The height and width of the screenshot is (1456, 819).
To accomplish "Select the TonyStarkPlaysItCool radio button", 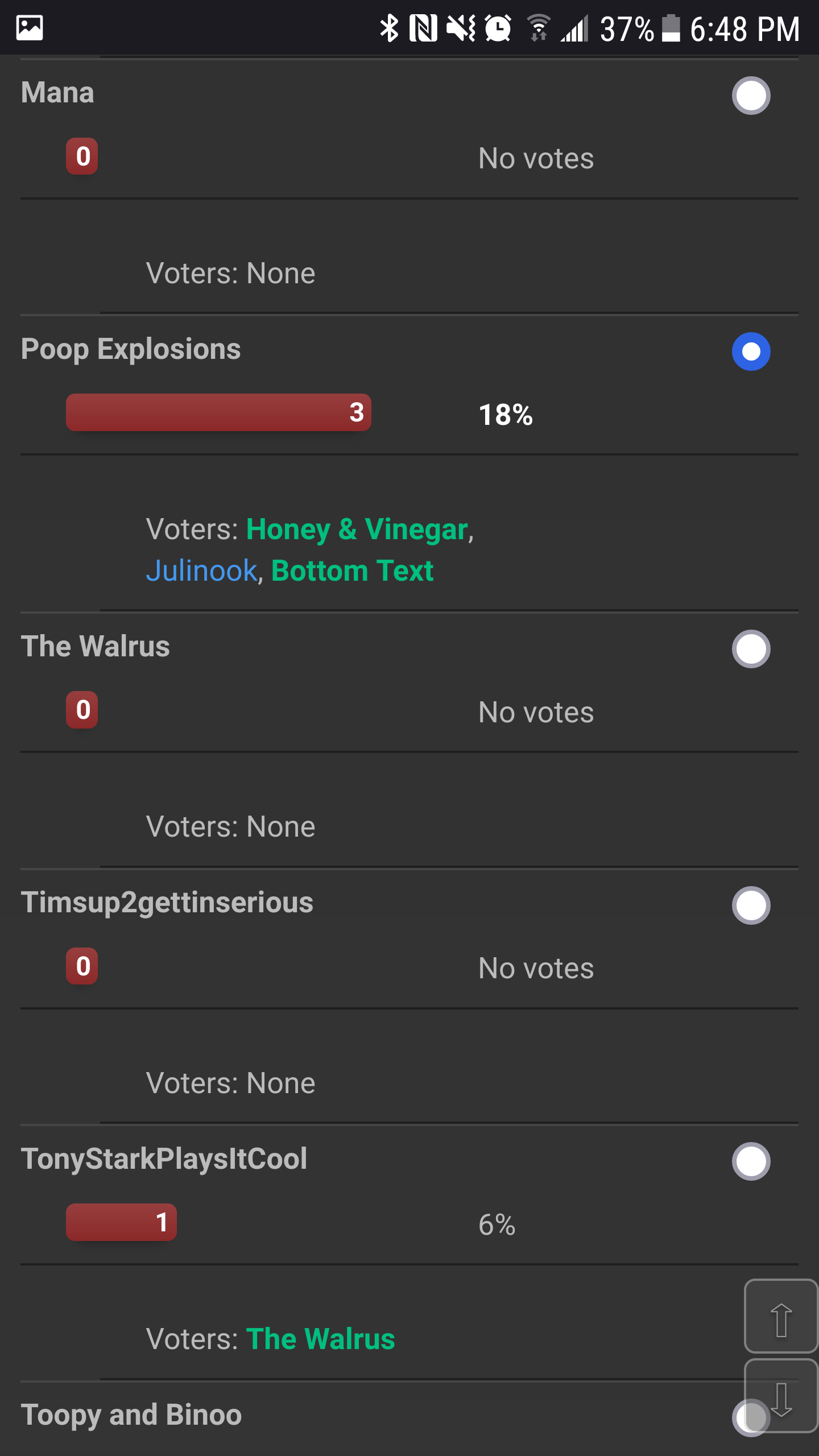I will 751,1161.
